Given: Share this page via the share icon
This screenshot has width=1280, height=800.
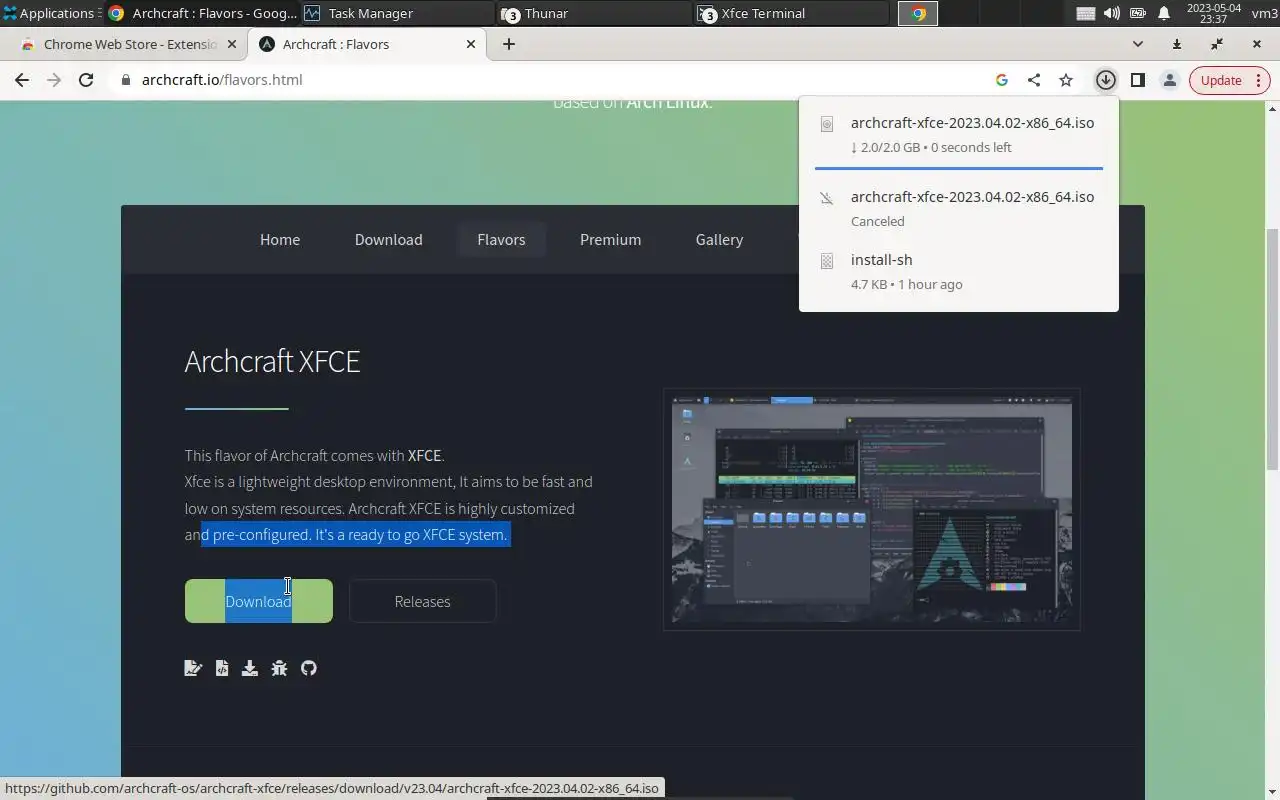Looking at the screenshot, I should point(1034,80).
